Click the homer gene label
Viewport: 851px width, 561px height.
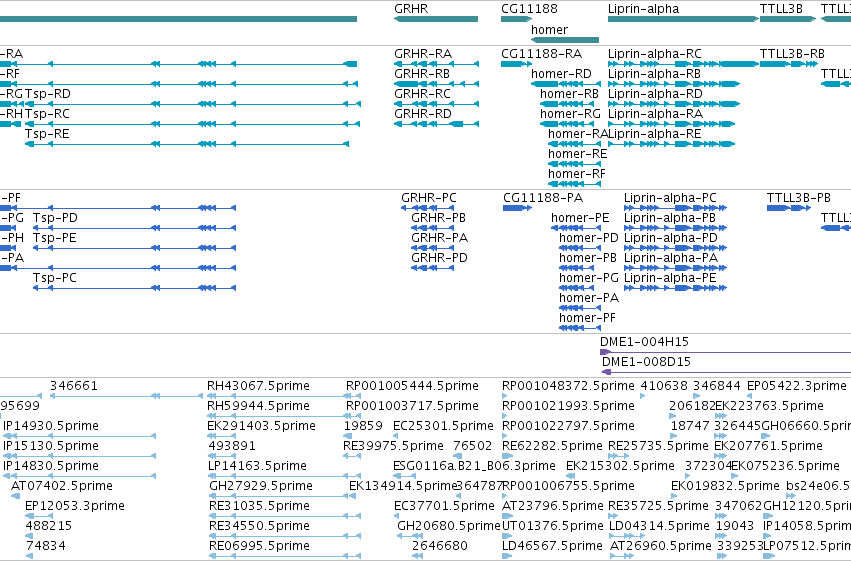click(x=549, y=30)
